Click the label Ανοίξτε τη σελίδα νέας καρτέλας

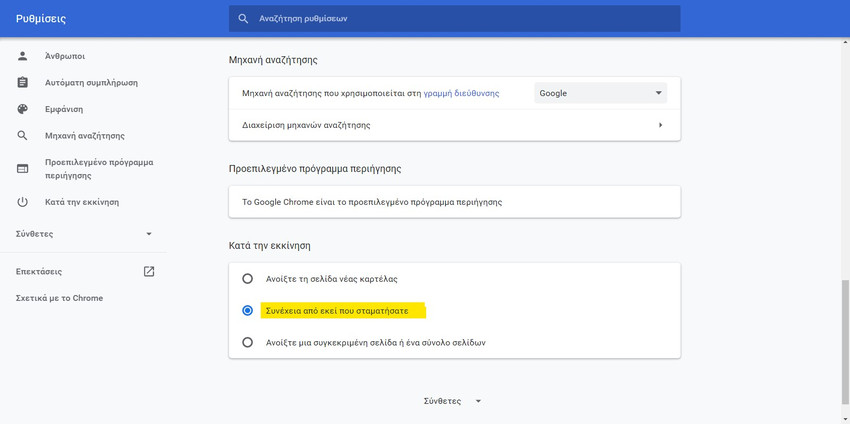[x=332, y=279]
